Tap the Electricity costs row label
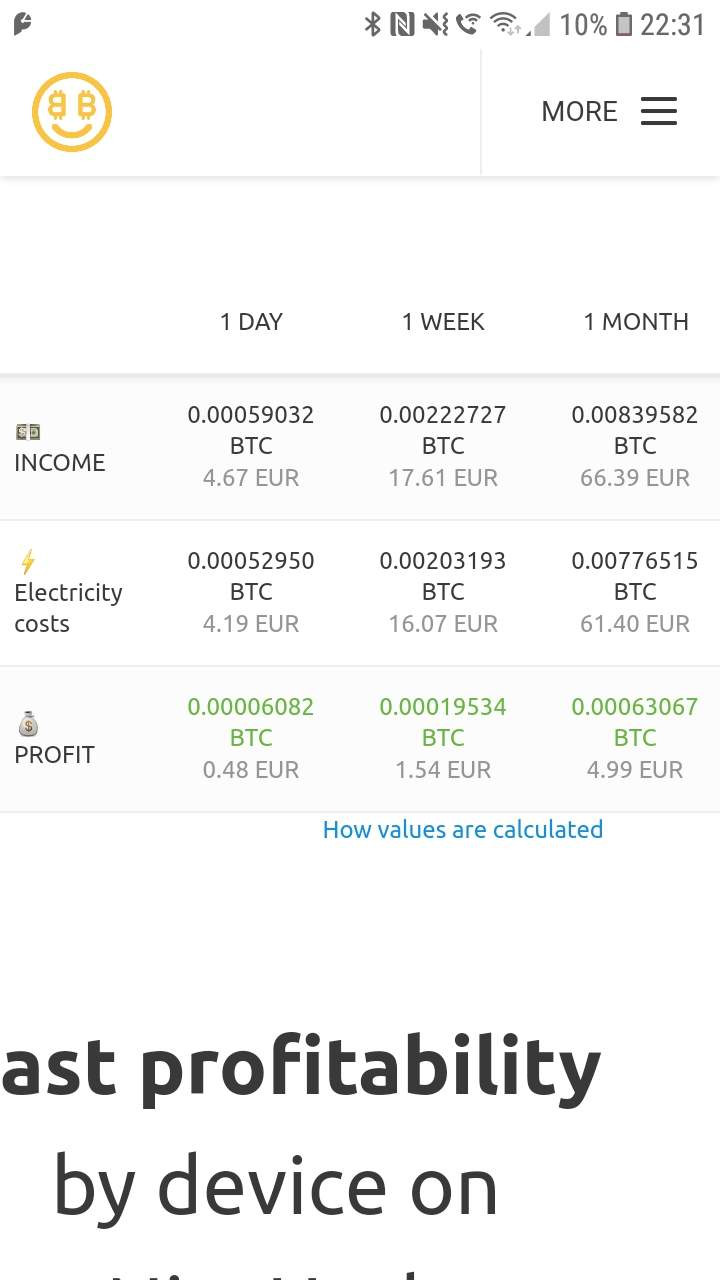The width and height of the screenshot is (720, 1280). coord(68,608)
